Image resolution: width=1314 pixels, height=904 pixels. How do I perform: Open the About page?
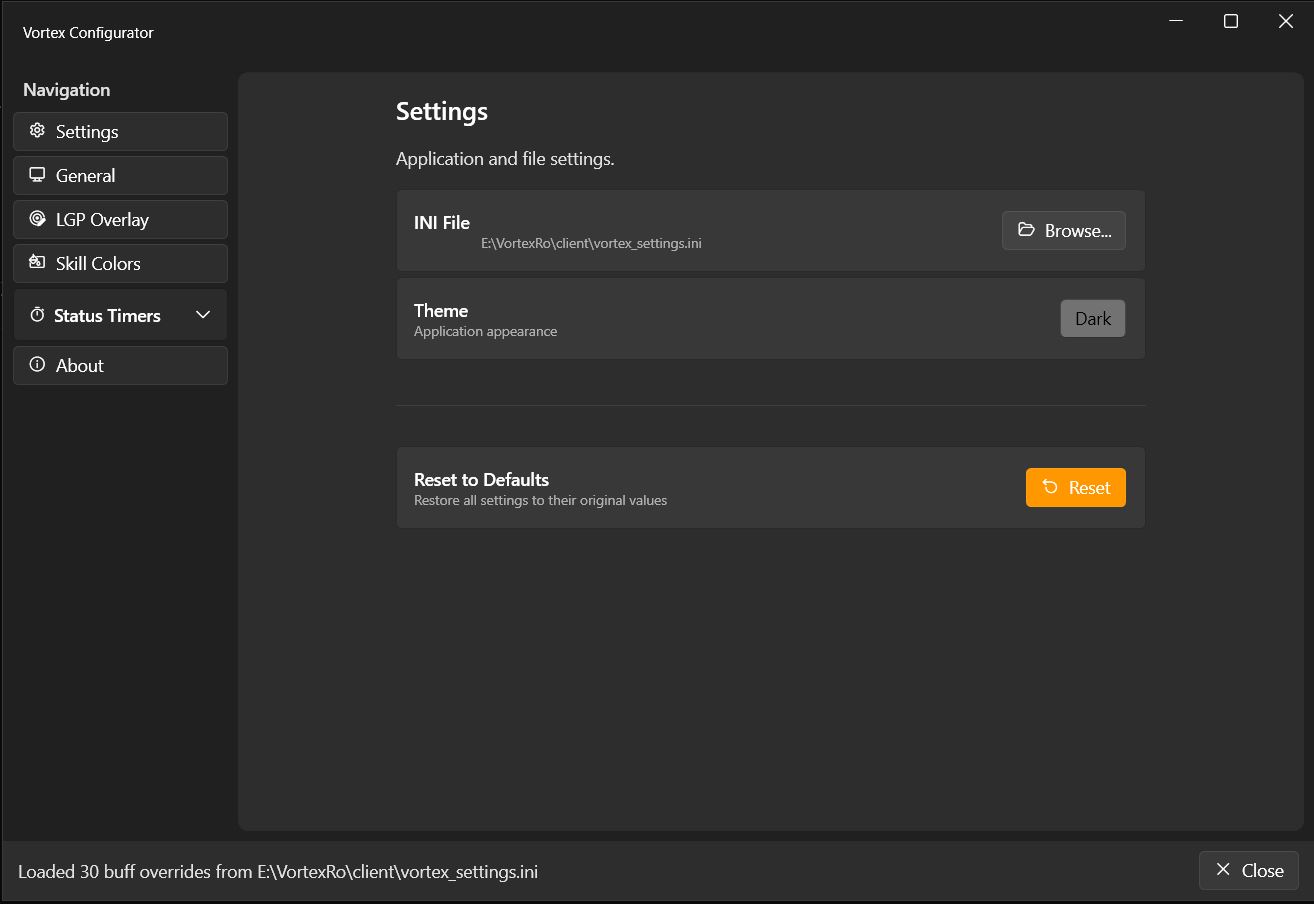click(120, 365)
